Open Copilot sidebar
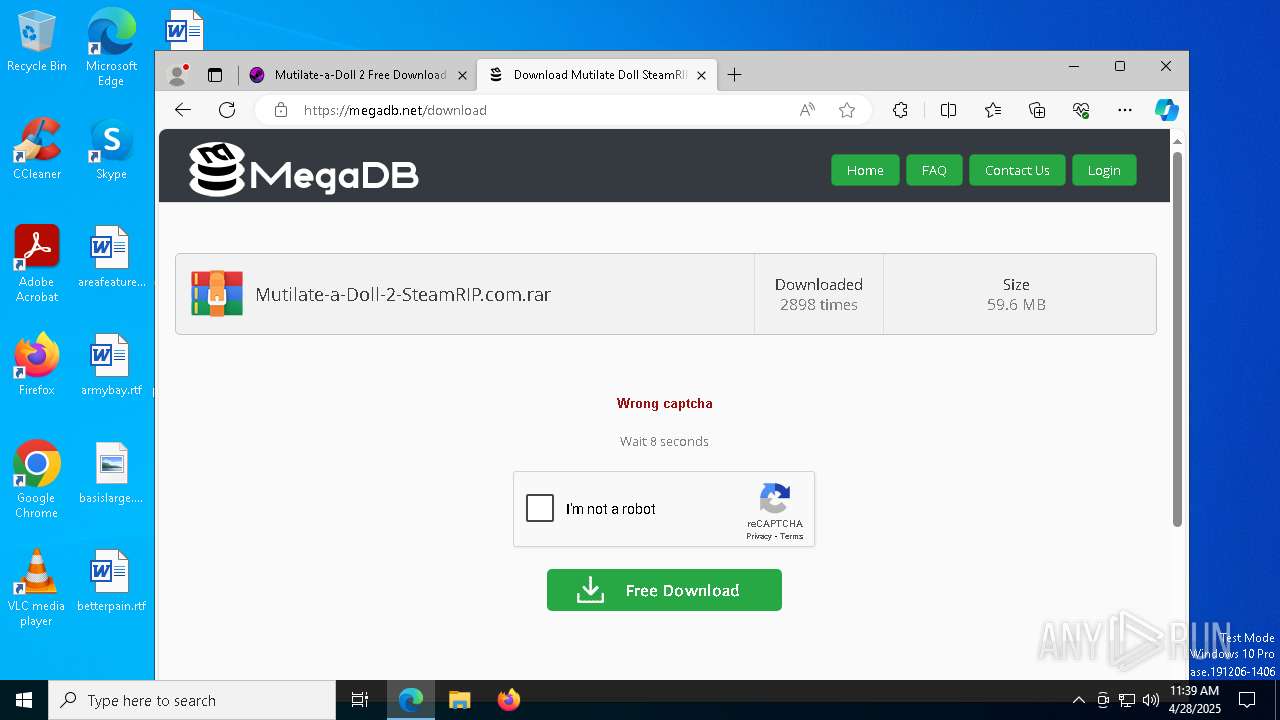 pyautogui.click(x=1166, y=110)
